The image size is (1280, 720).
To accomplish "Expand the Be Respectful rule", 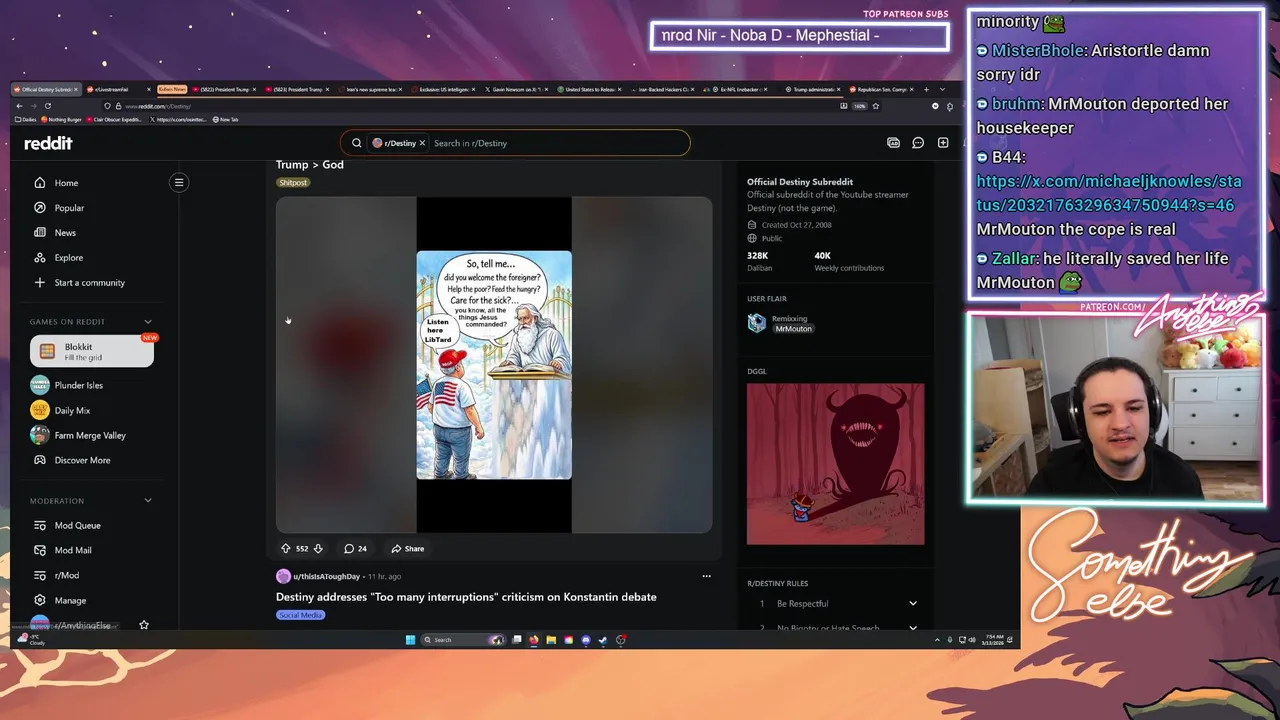I will coord(913,603).
